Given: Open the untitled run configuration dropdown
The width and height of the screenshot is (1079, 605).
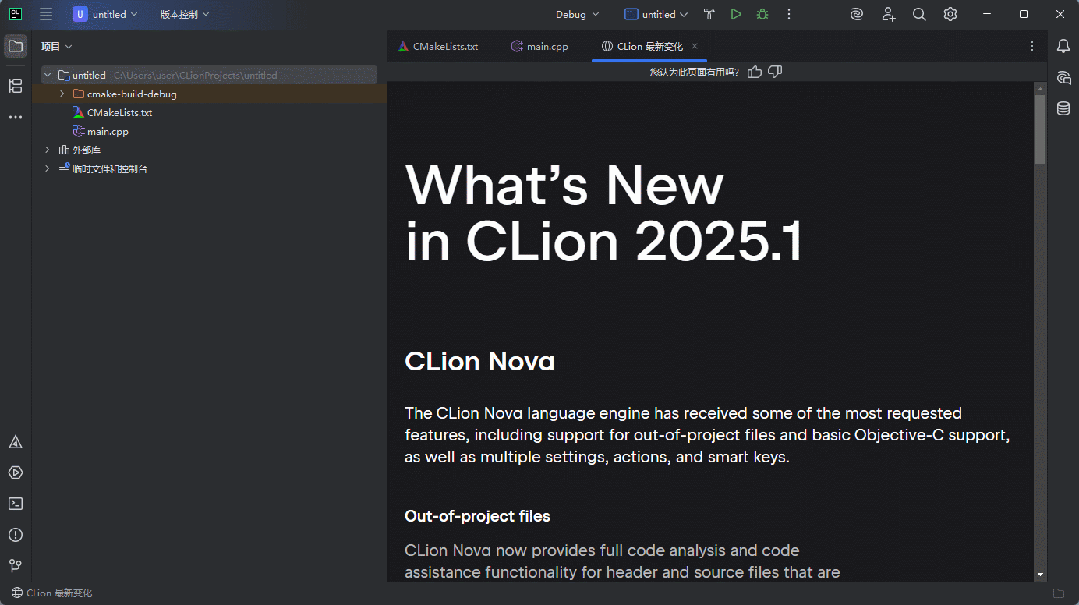Looking at the screenshot, I should click(656, 14).
